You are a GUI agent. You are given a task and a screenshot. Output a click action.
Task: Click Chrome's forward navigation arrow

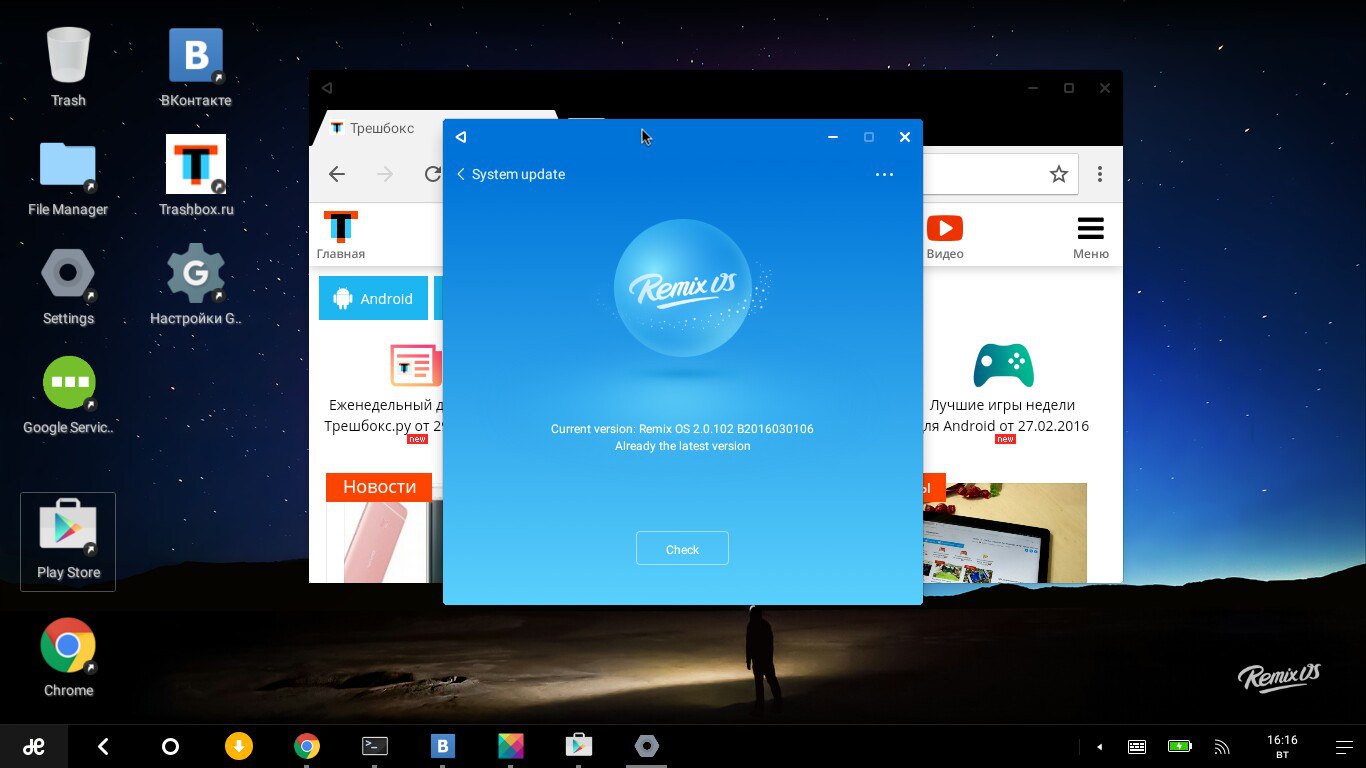click(385, 174)
